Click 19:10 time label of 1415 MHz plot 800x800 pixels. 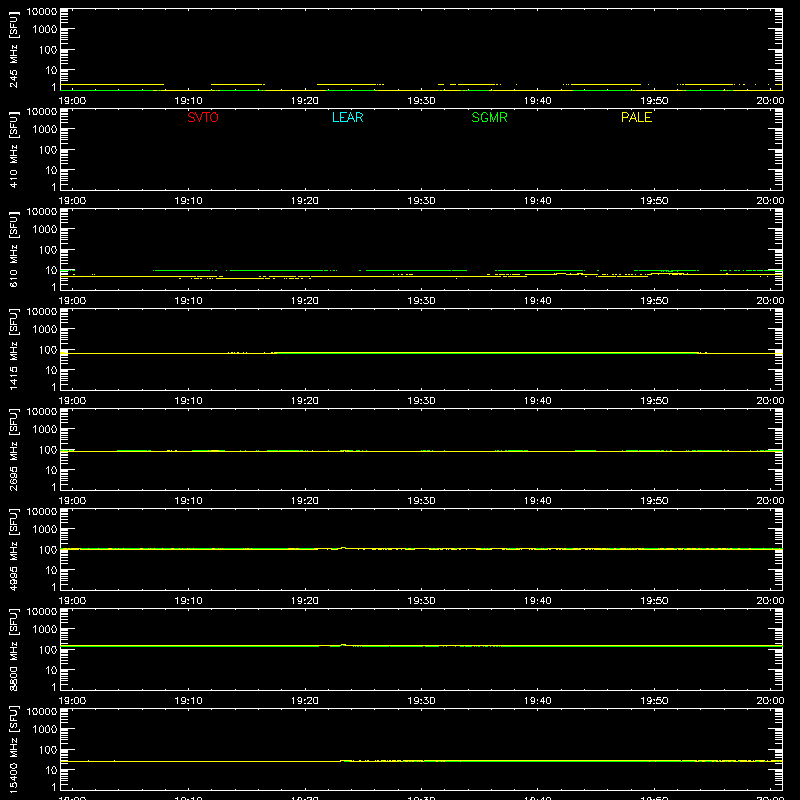coord(188,401)
